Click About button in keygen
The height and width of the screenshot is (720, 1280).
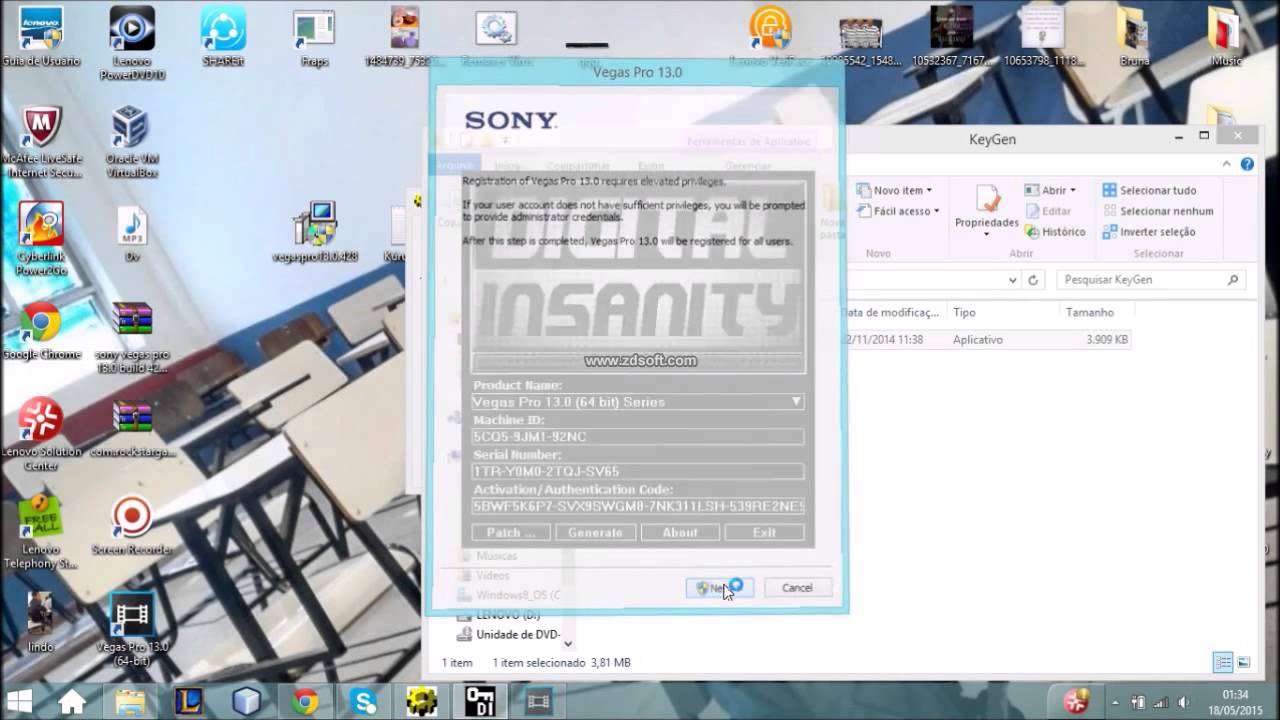[x=680, y=532]
